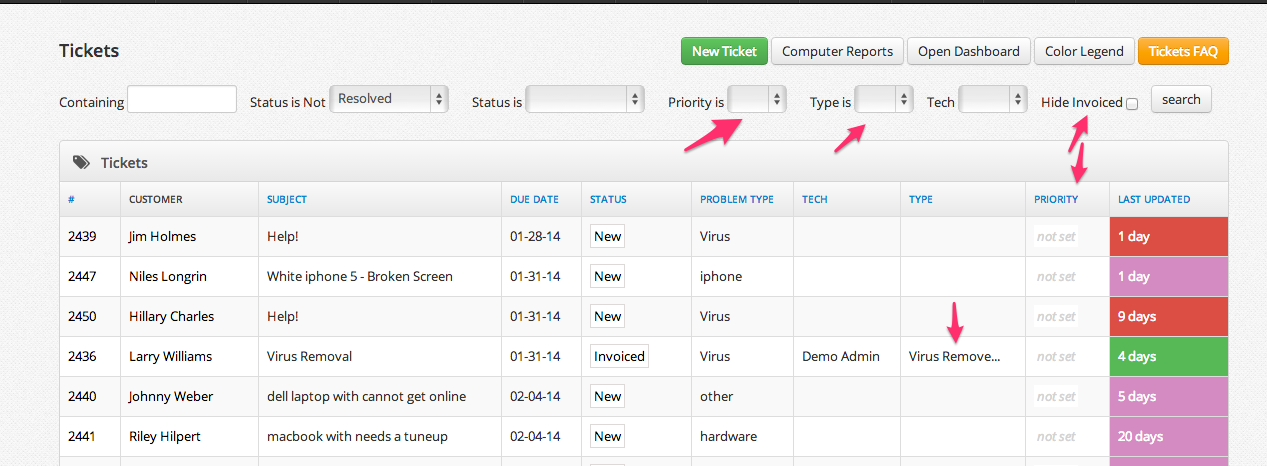This screenshot has width=1267, height=466.
Task: Open the Status is Not dropdown
Action: click(x=389, y=99)
